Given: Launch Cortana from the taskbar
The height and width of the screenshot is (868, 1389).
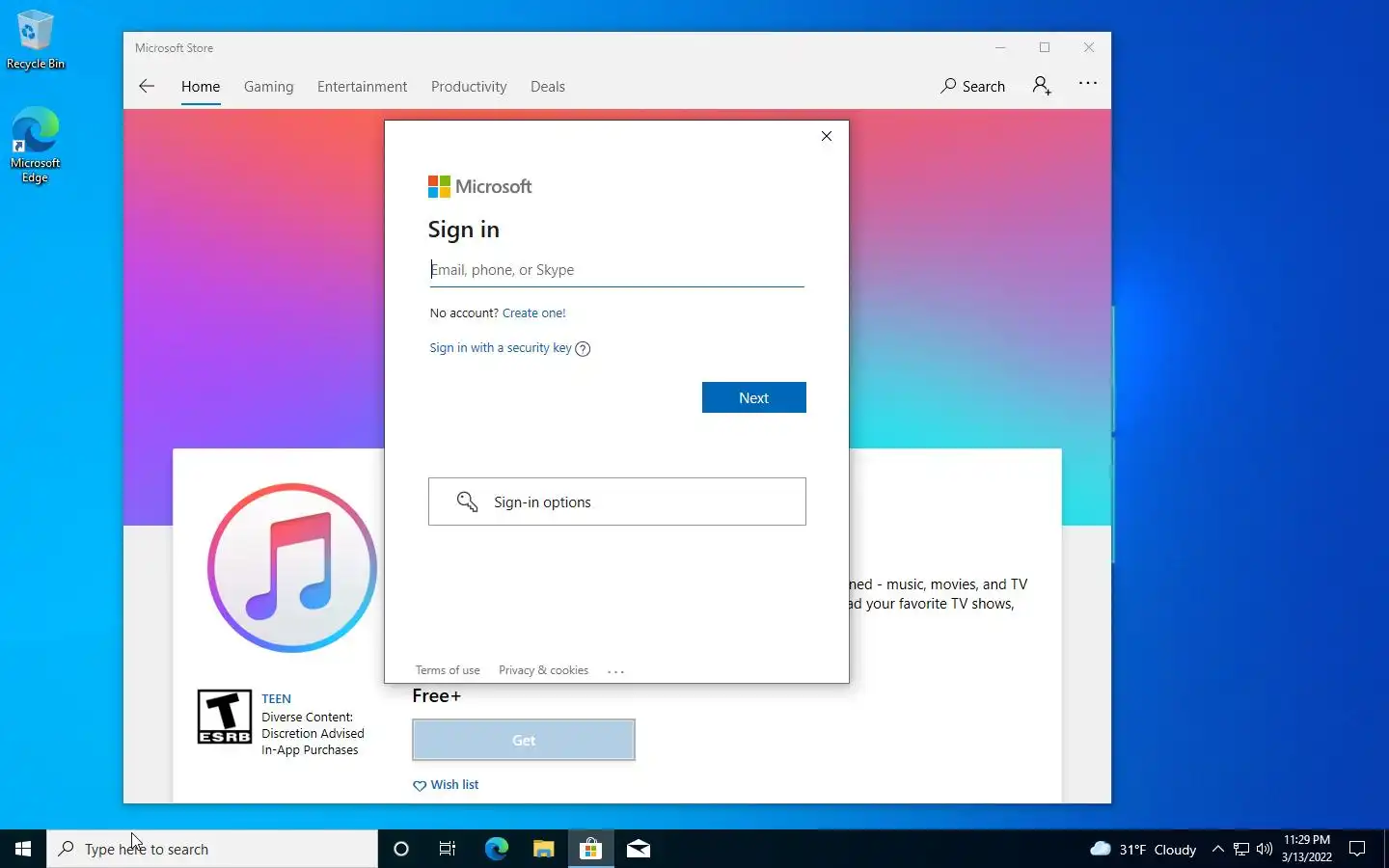Looking at the screenshot, I should (401, 849).
